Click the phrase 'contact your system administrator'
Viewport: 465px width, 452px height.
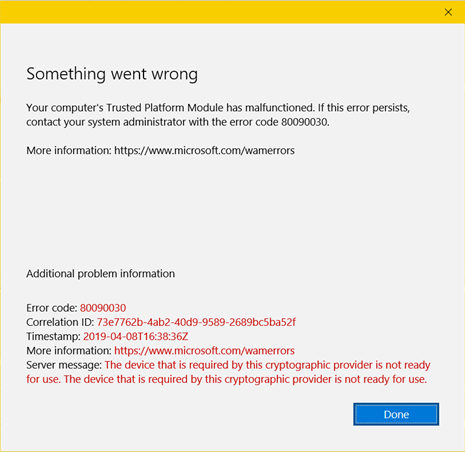[x=106, y=122]
